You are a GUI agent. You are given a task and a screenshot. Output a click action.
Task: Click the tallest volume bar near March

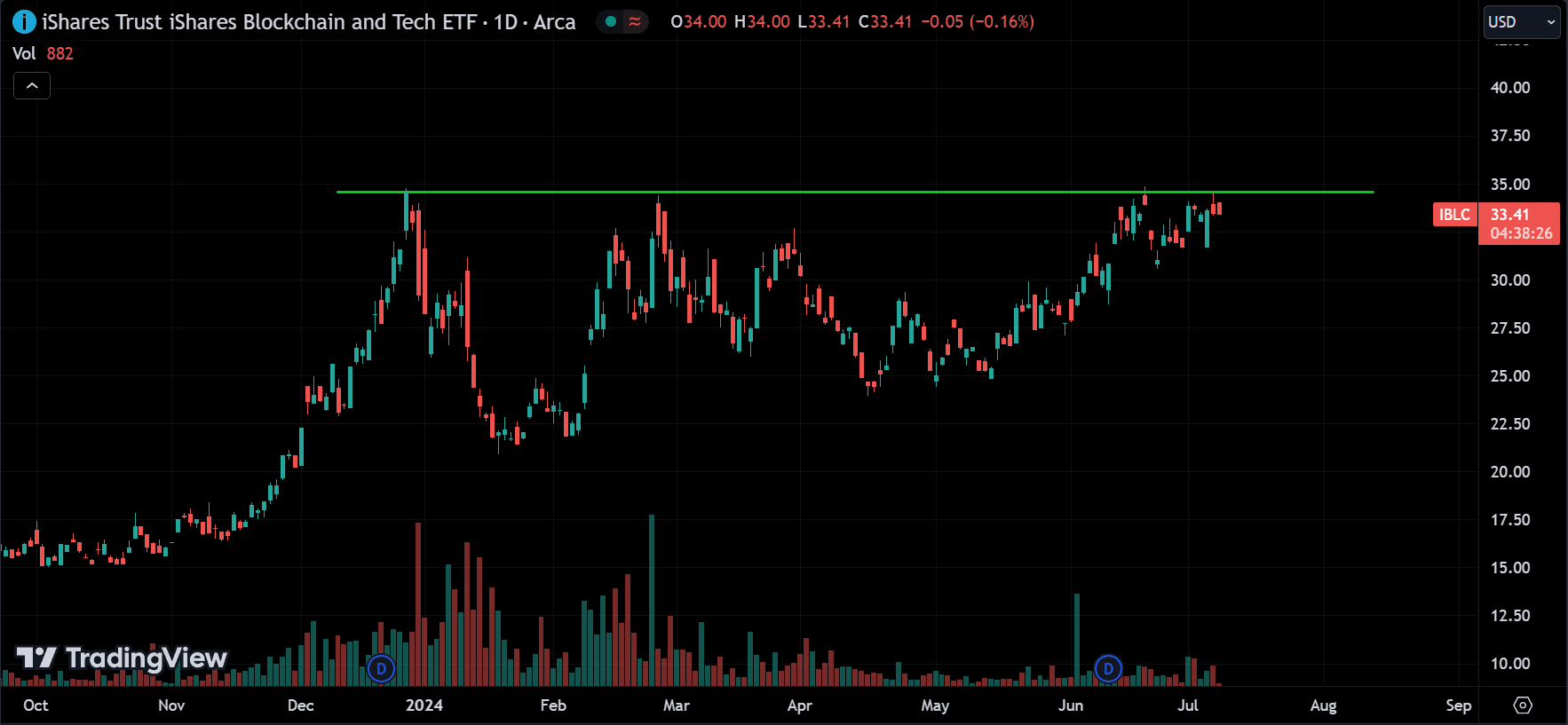click(652, 600)
